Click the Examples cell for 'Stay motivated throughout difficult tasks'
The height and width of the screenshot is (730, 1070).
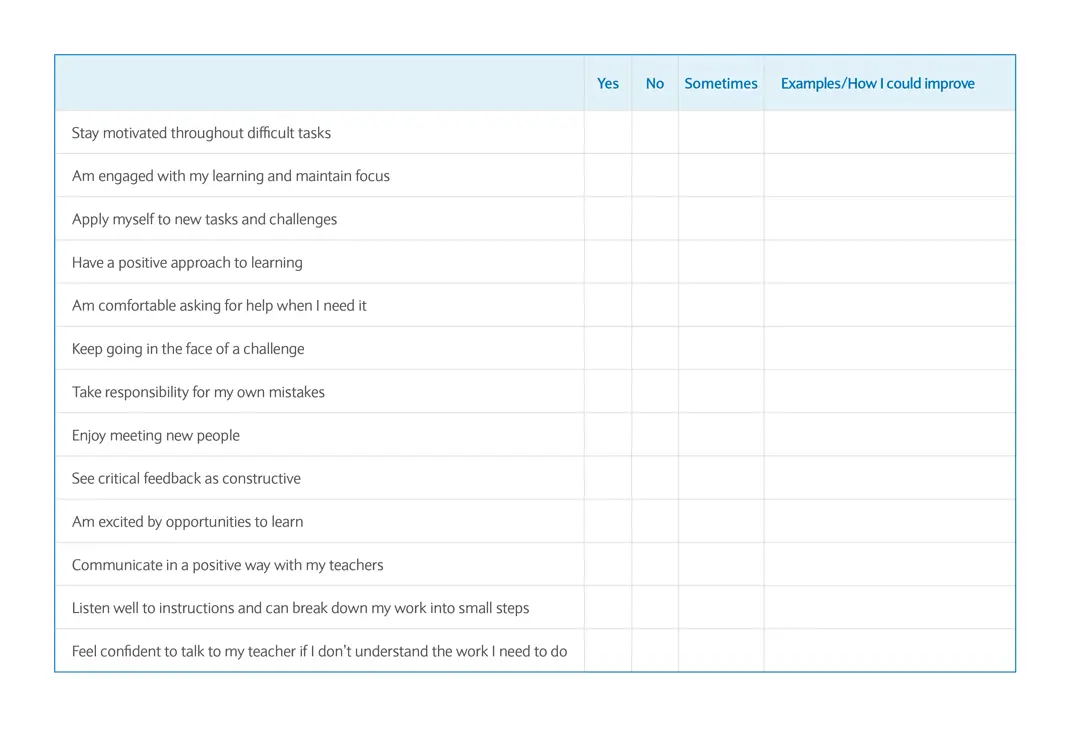(x=889, y=133)
